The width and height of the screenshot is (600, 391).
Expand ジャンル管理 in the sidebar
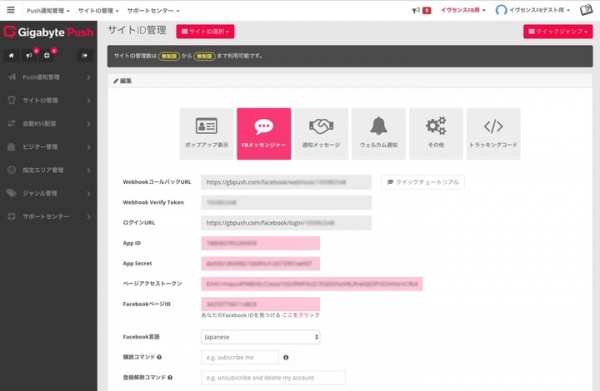[x=49, y=193]
